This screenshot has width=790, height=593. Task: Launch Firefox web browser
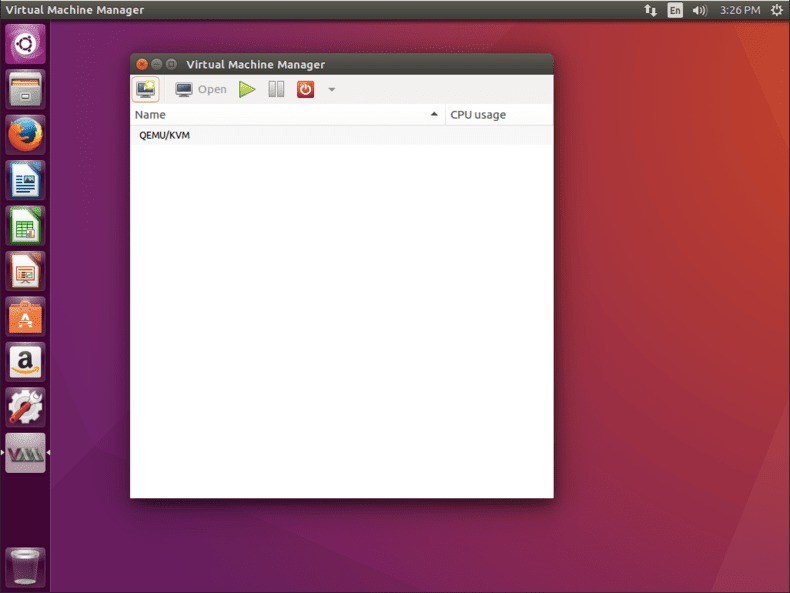point(25,135)
